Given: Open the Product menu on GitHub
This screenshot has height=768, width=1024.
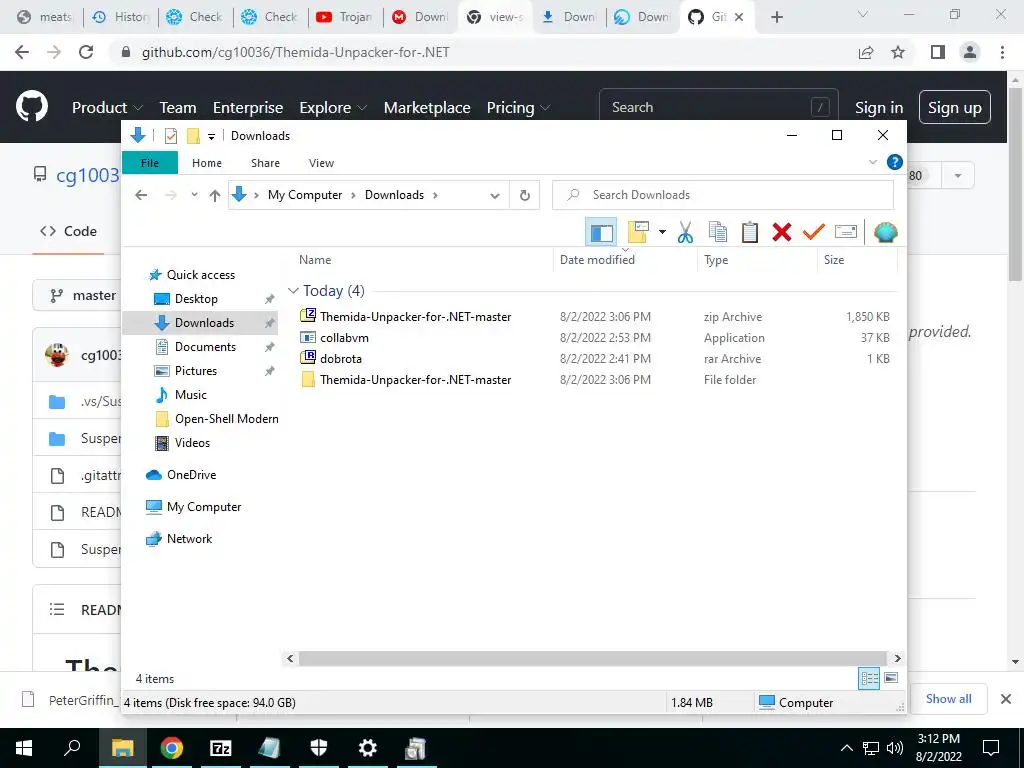Looking at the screenshot, I should pos(106,107).
